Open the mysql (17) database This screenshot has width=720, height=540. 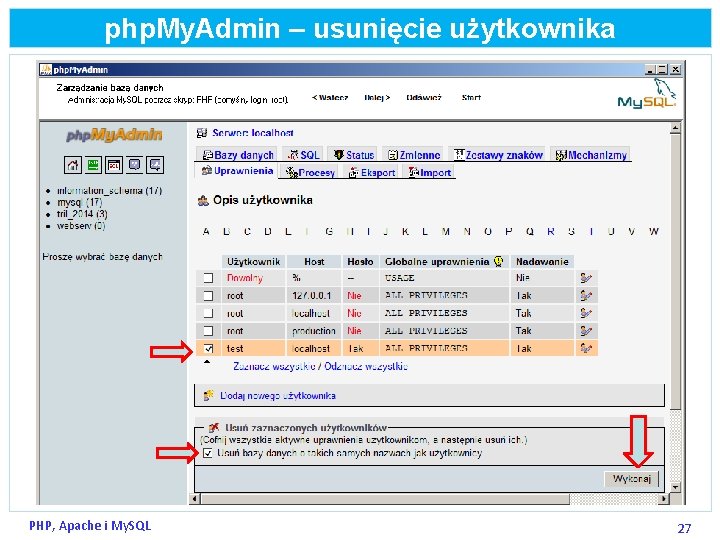point(79,202)
